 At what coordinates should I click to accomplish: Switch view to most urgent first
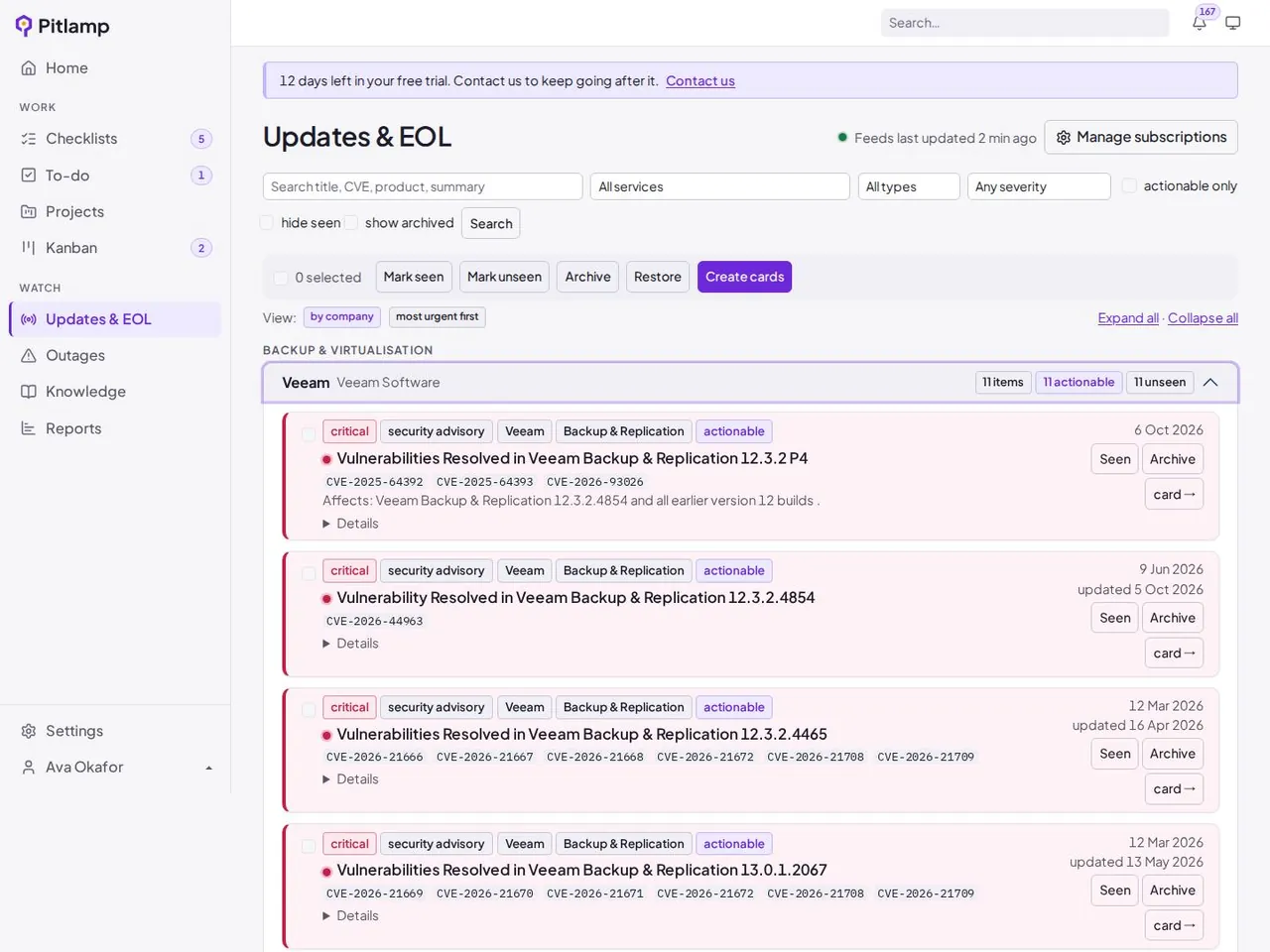click(437, 317)
